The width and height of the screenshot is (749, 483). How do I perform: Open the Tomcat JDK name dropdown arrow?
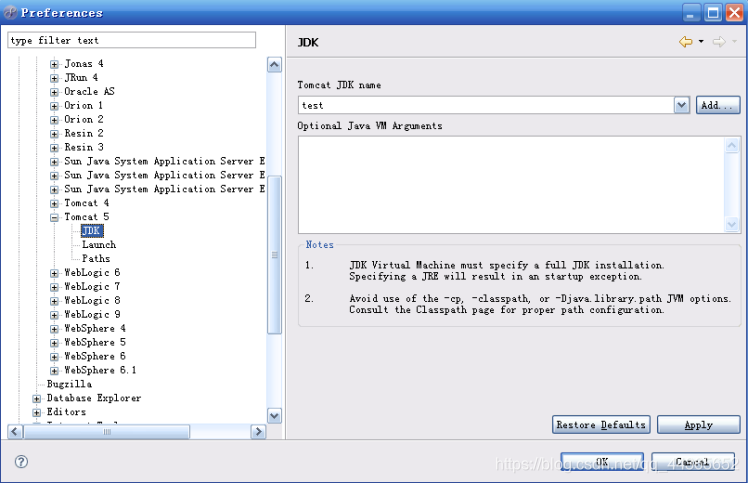point(682,105)
